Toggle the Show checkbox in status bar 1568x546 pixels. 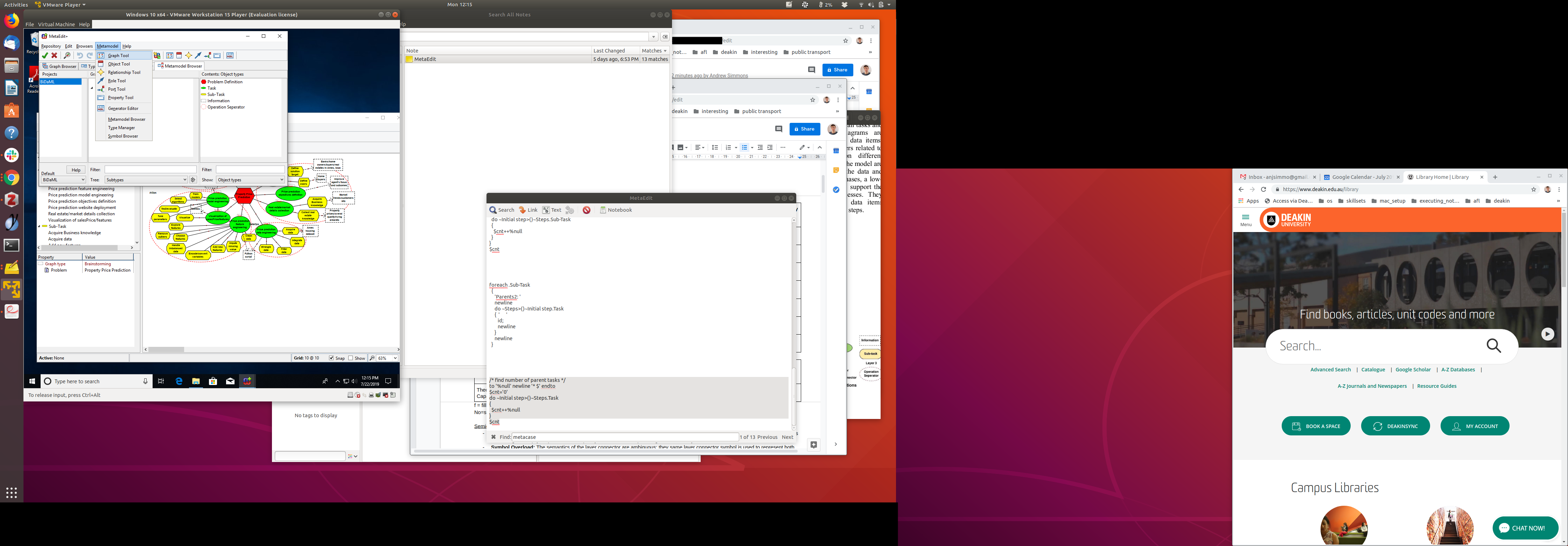click(351, 358)
